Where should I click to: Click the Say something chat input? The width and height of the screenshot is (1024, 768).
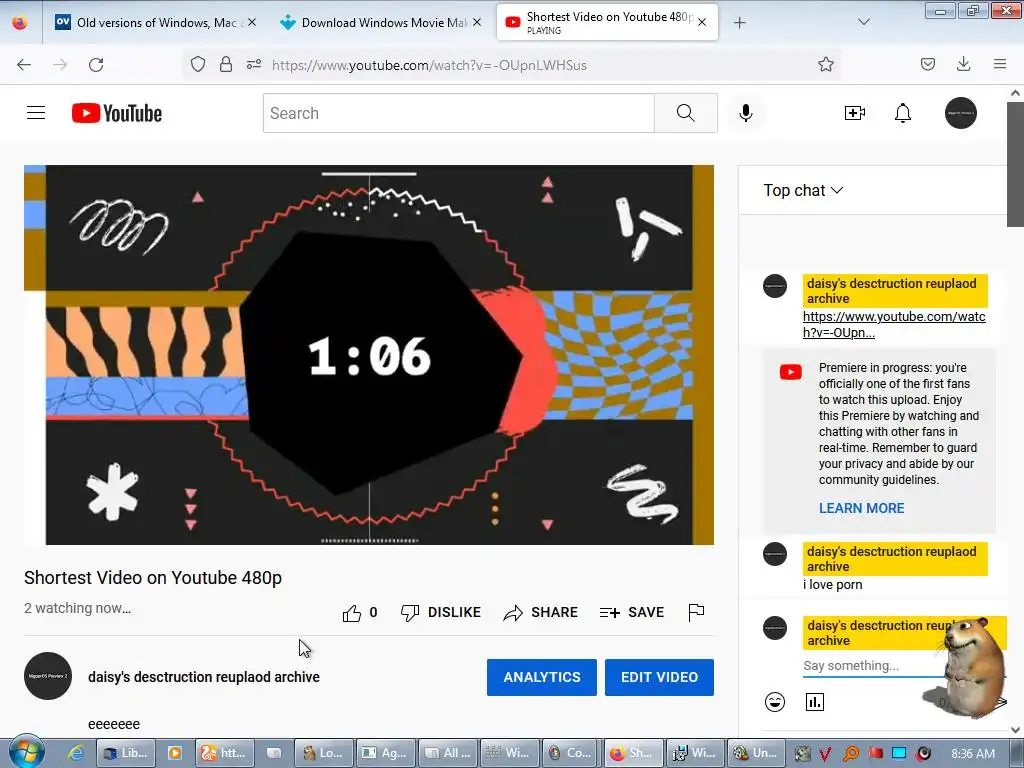coord(872,665)
